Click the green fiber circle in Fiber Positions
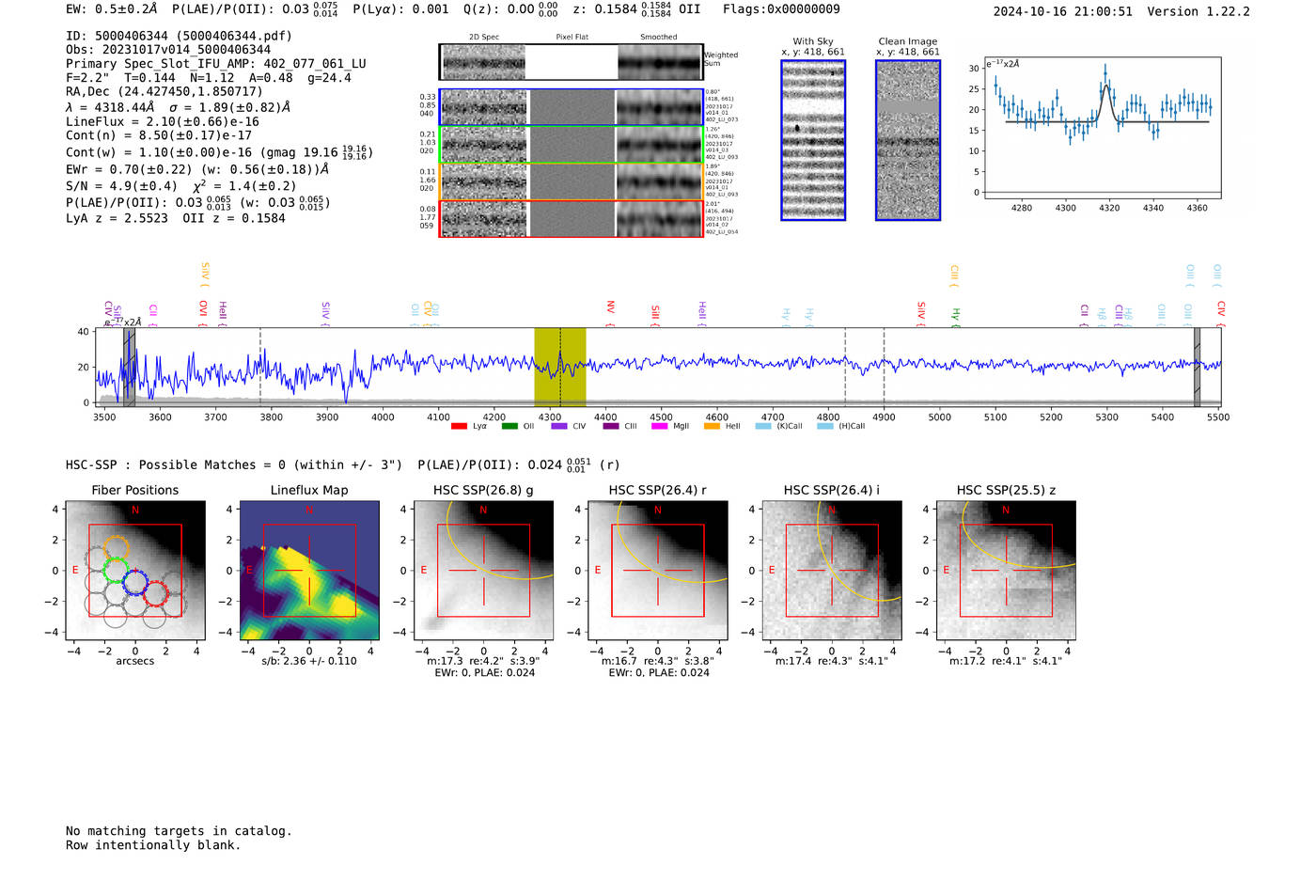 (116, 571)
